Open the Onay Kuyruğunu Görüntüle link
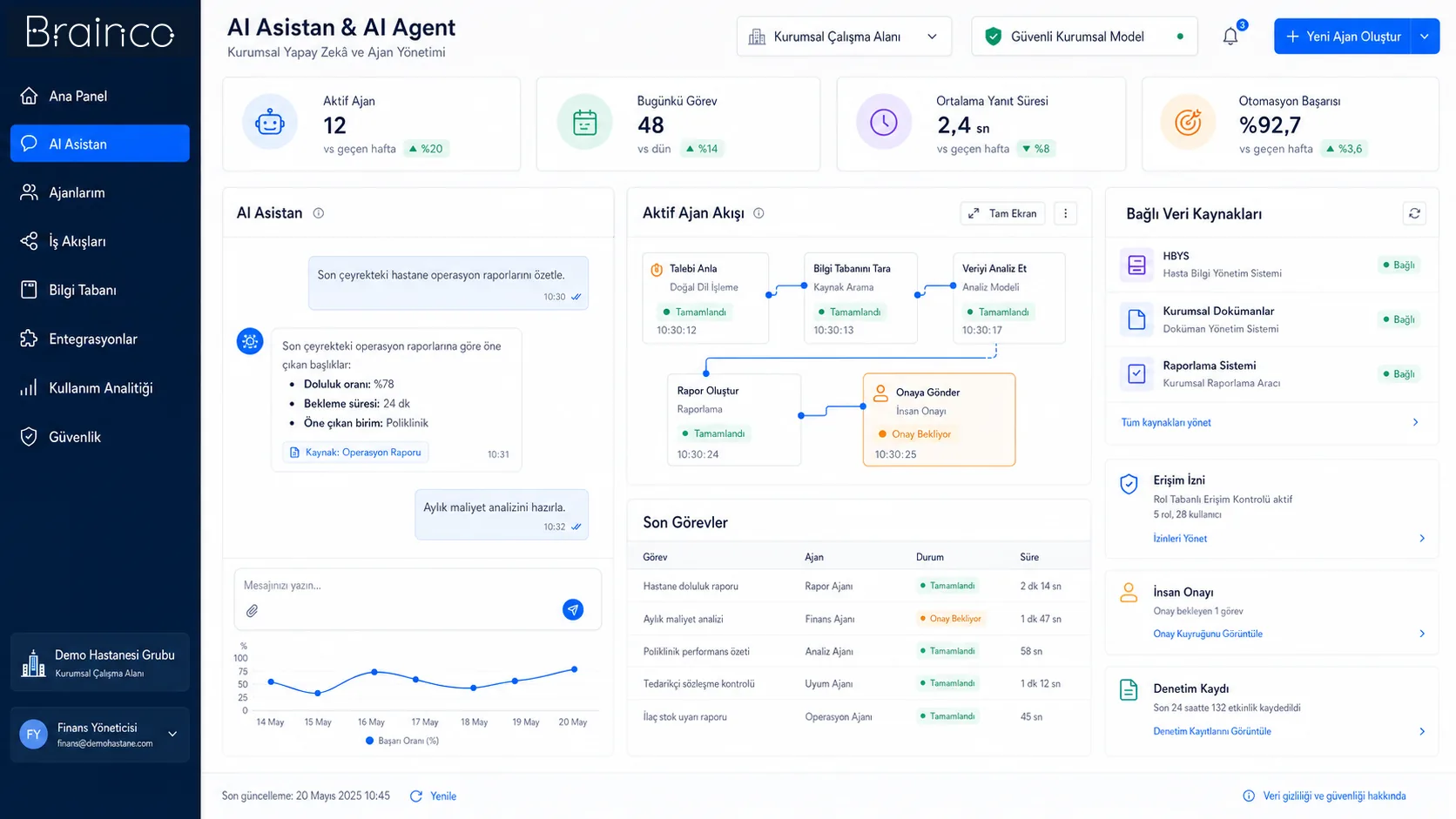The image size is (1456, 819). point(1208,634)
